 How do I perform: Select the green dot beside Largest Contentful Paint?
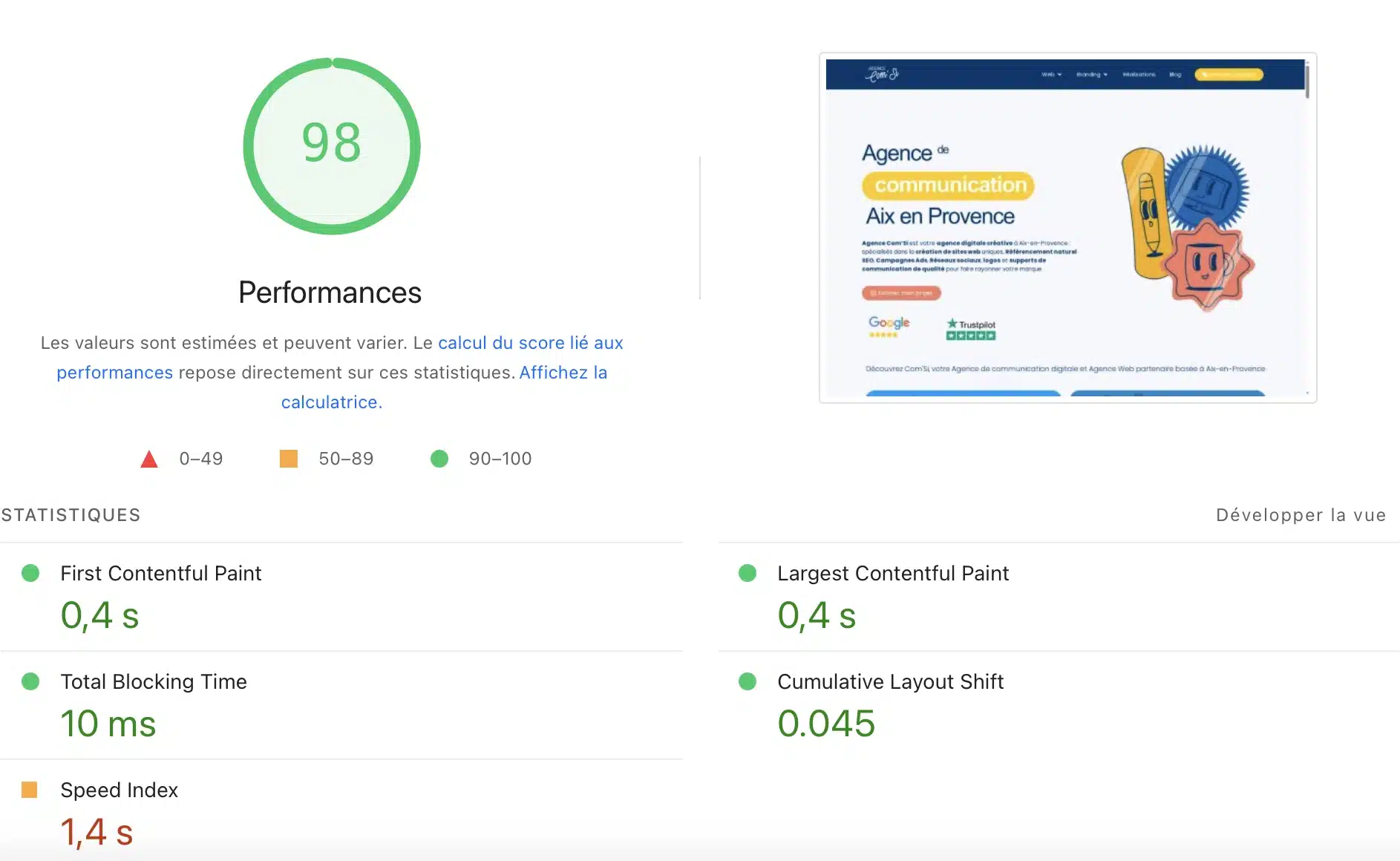(x=747, y=572)
